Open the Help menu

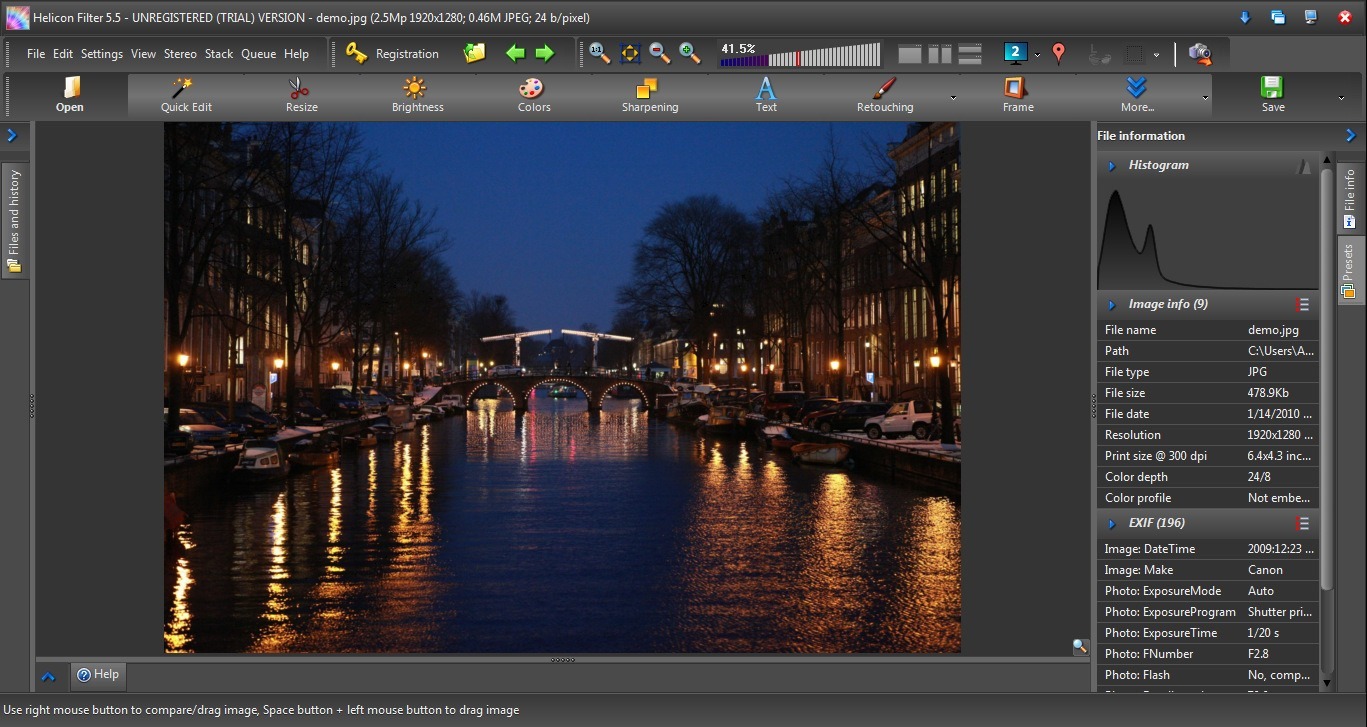click(296, 54)
